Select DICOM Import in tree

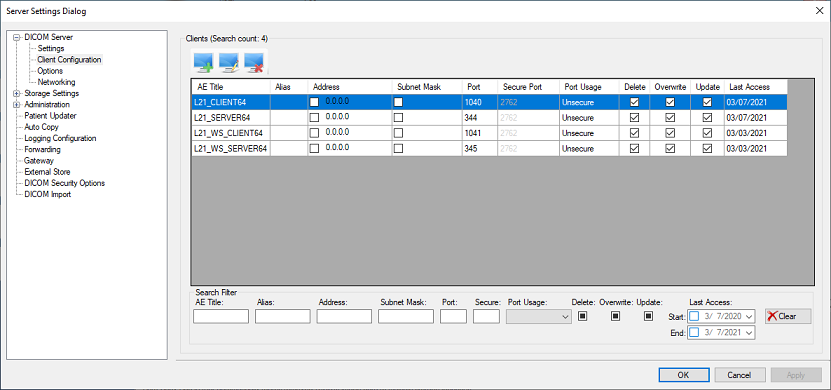[48, 194]
